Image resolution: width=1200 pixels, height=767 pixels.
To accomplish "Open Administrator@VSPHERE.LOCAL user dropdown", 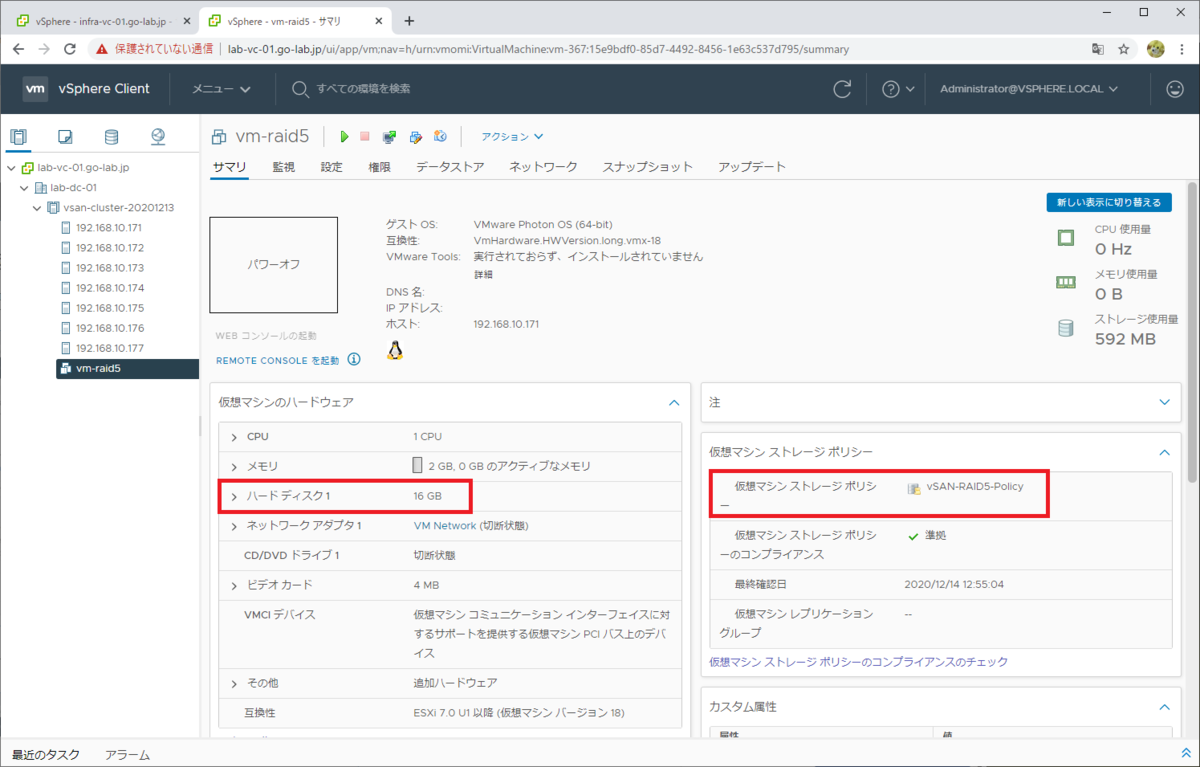I will coord(1029,89).
